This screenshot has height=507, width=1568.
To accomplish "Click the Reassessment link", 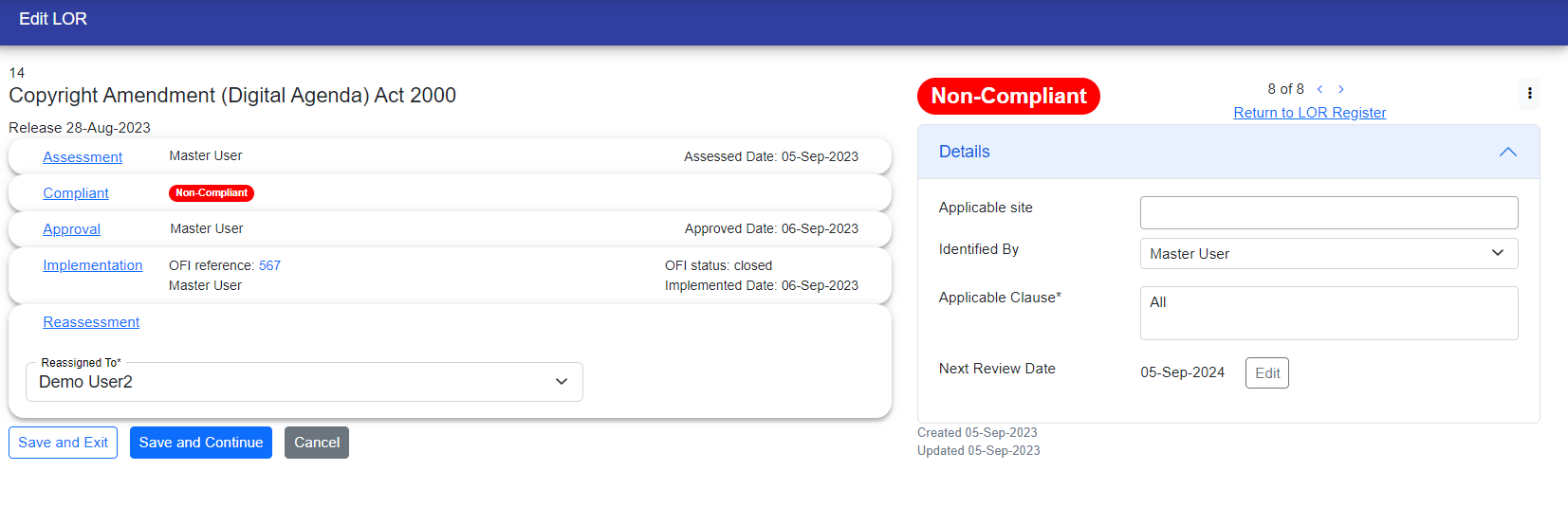I will coord(91,322).
